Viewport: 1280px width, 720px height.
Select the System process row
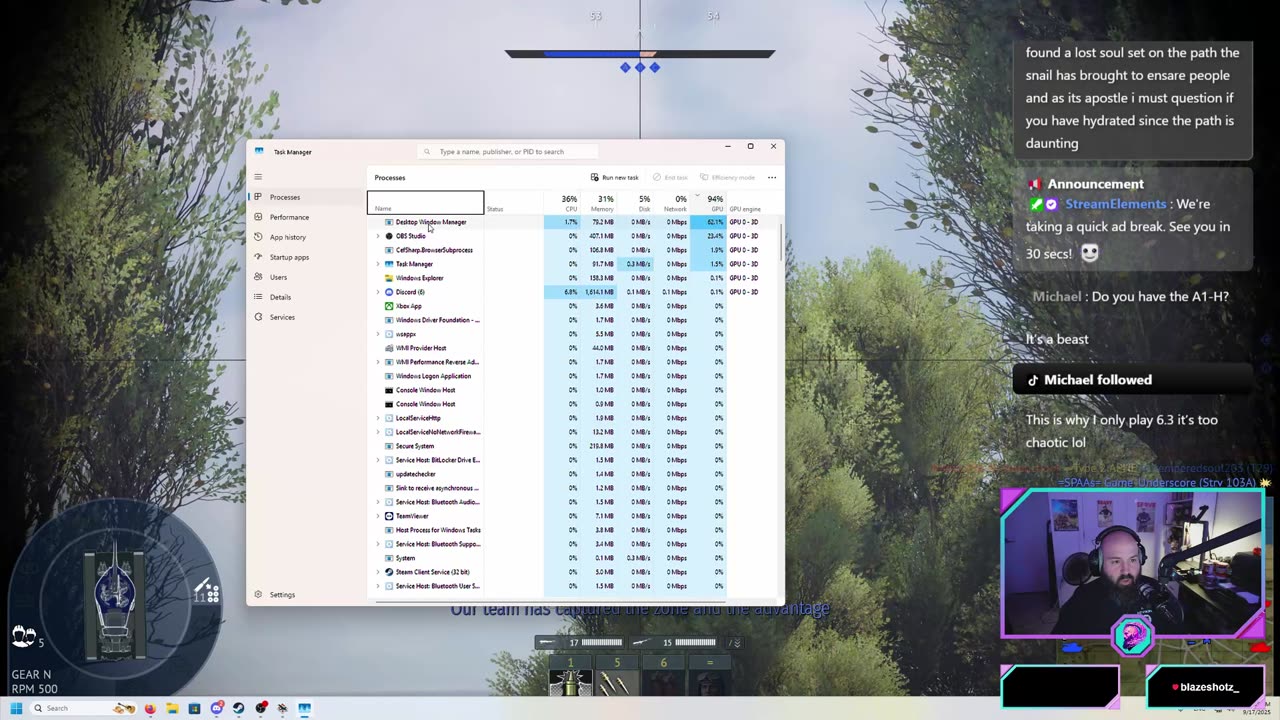click(x=571, y=558)
